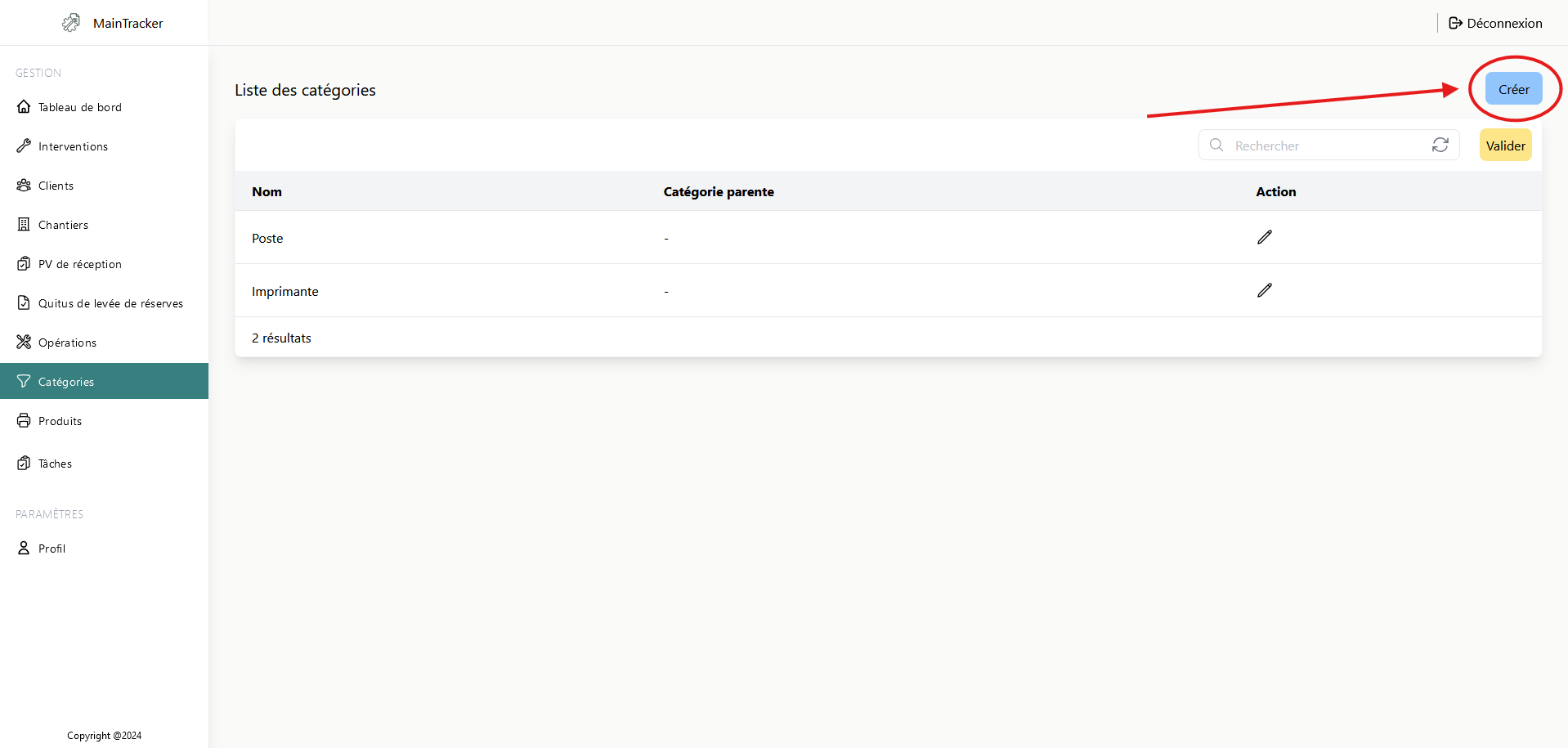Viewport: 1568px width, 748px height.
Task: Focus the Rechercher search field
Action: 1324,146
